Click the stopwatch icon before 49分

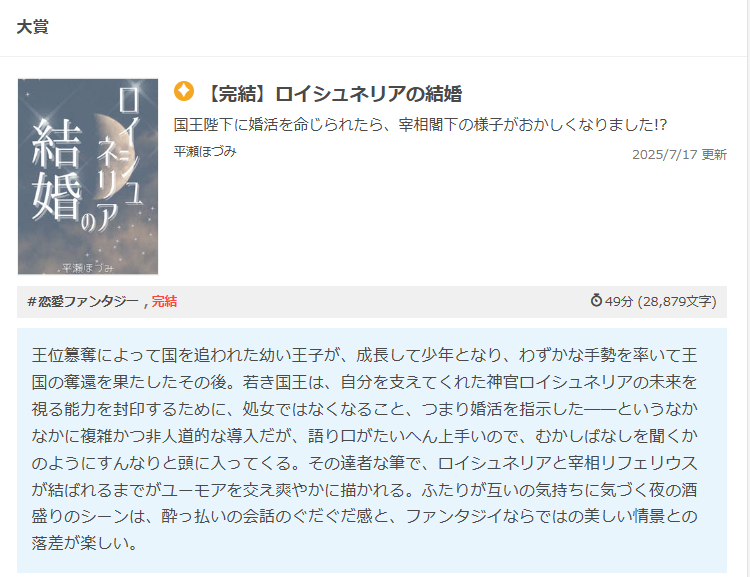point(596,300)
